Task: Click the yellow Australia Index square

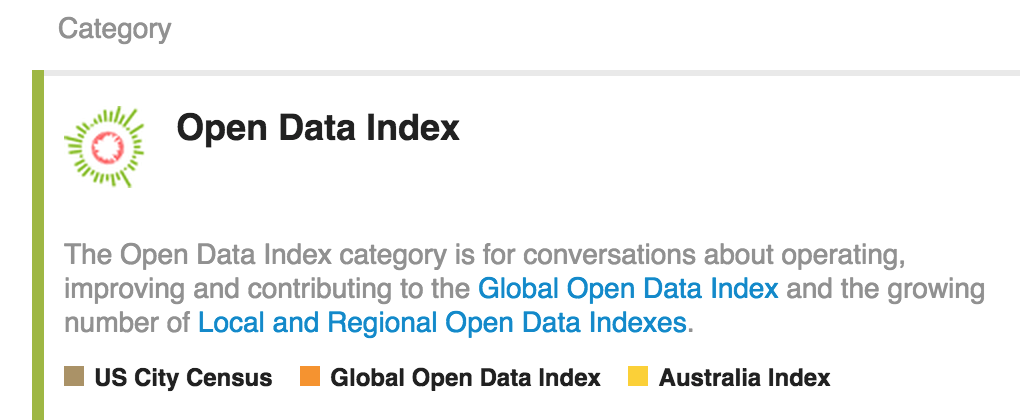Action: pos(638,378)
